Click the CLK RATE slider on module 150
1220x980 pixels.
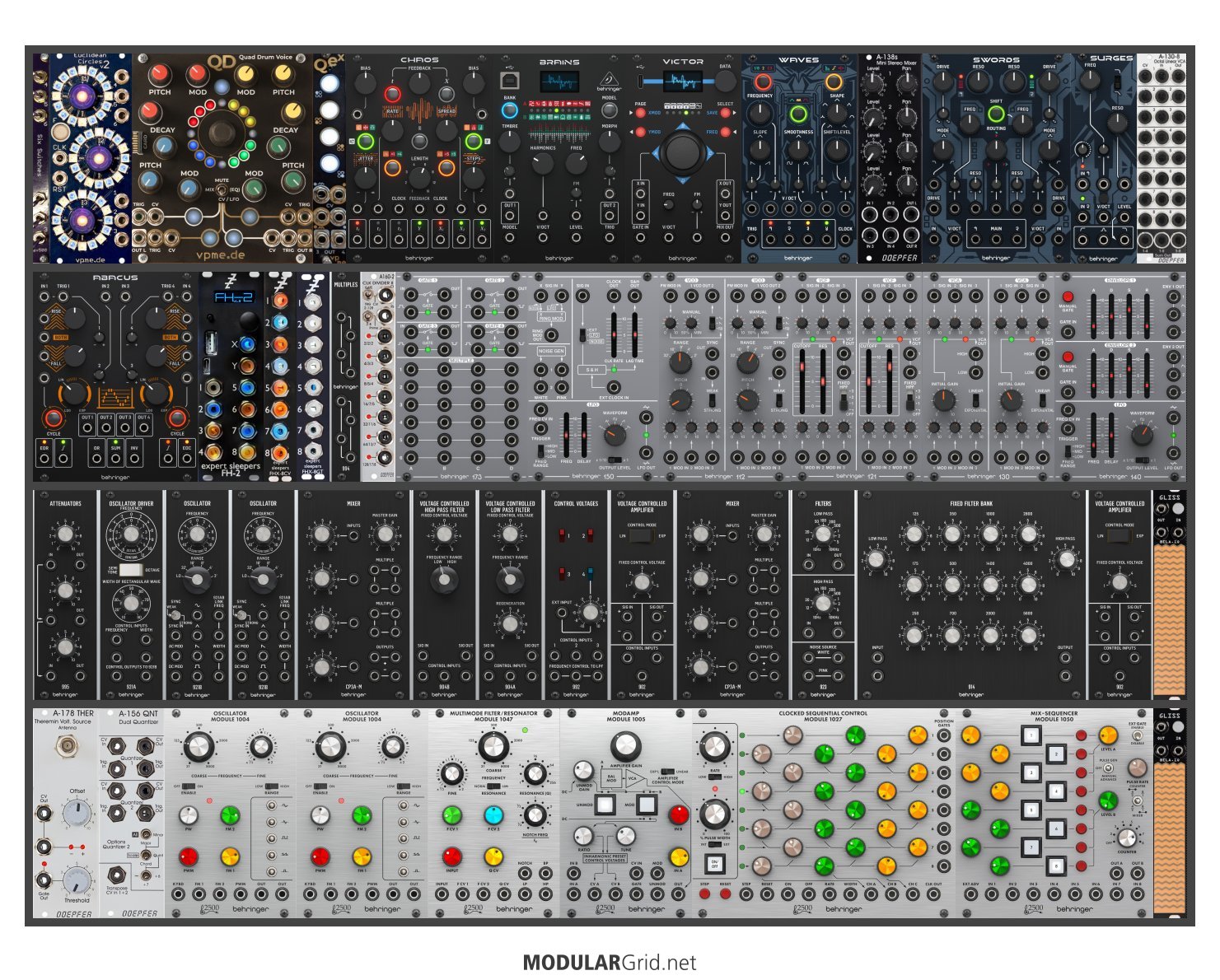tap(614, 334)
